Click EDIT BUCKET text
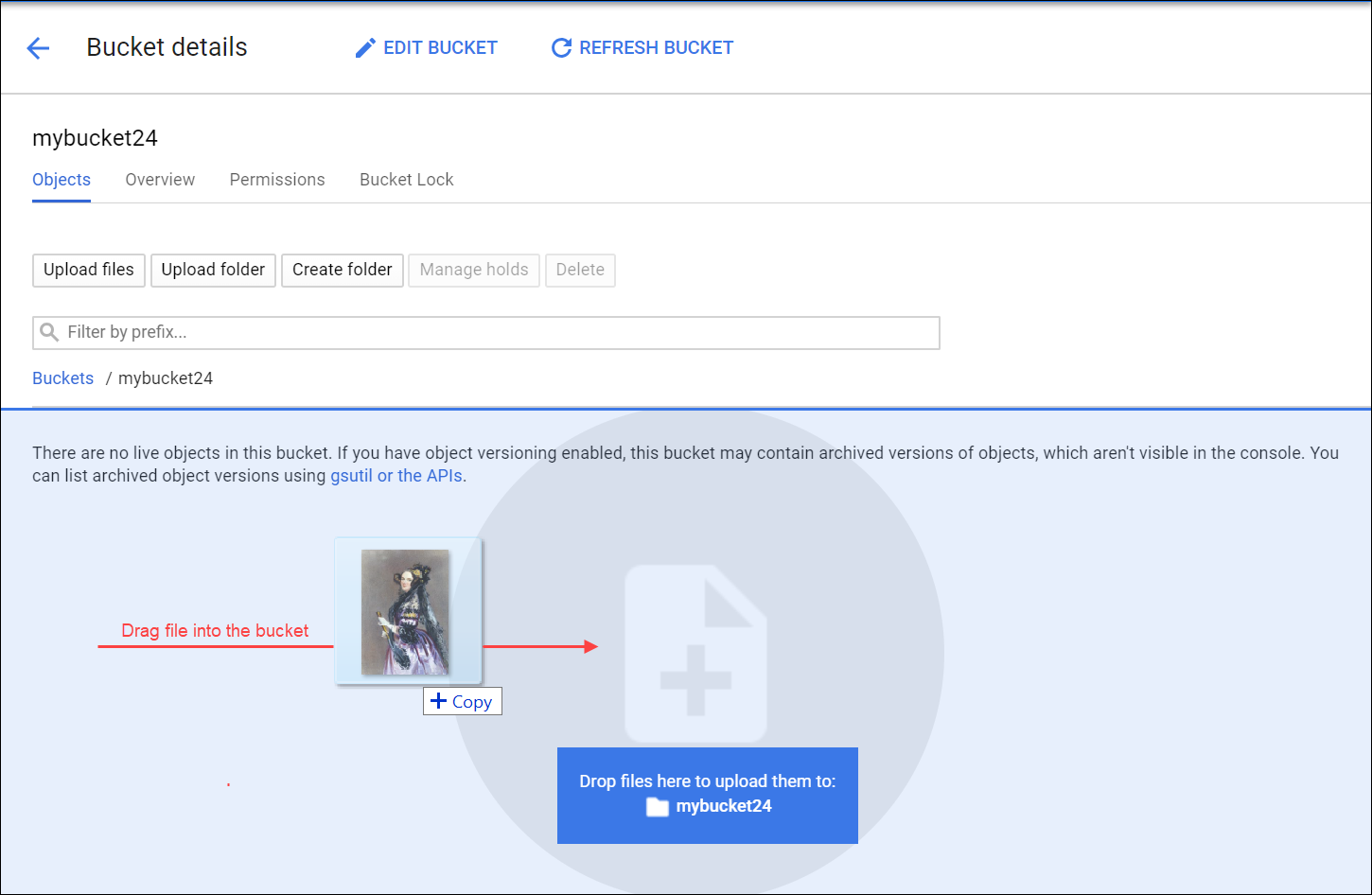Screen dimensions: 1372x895 (x=440, y=48)
